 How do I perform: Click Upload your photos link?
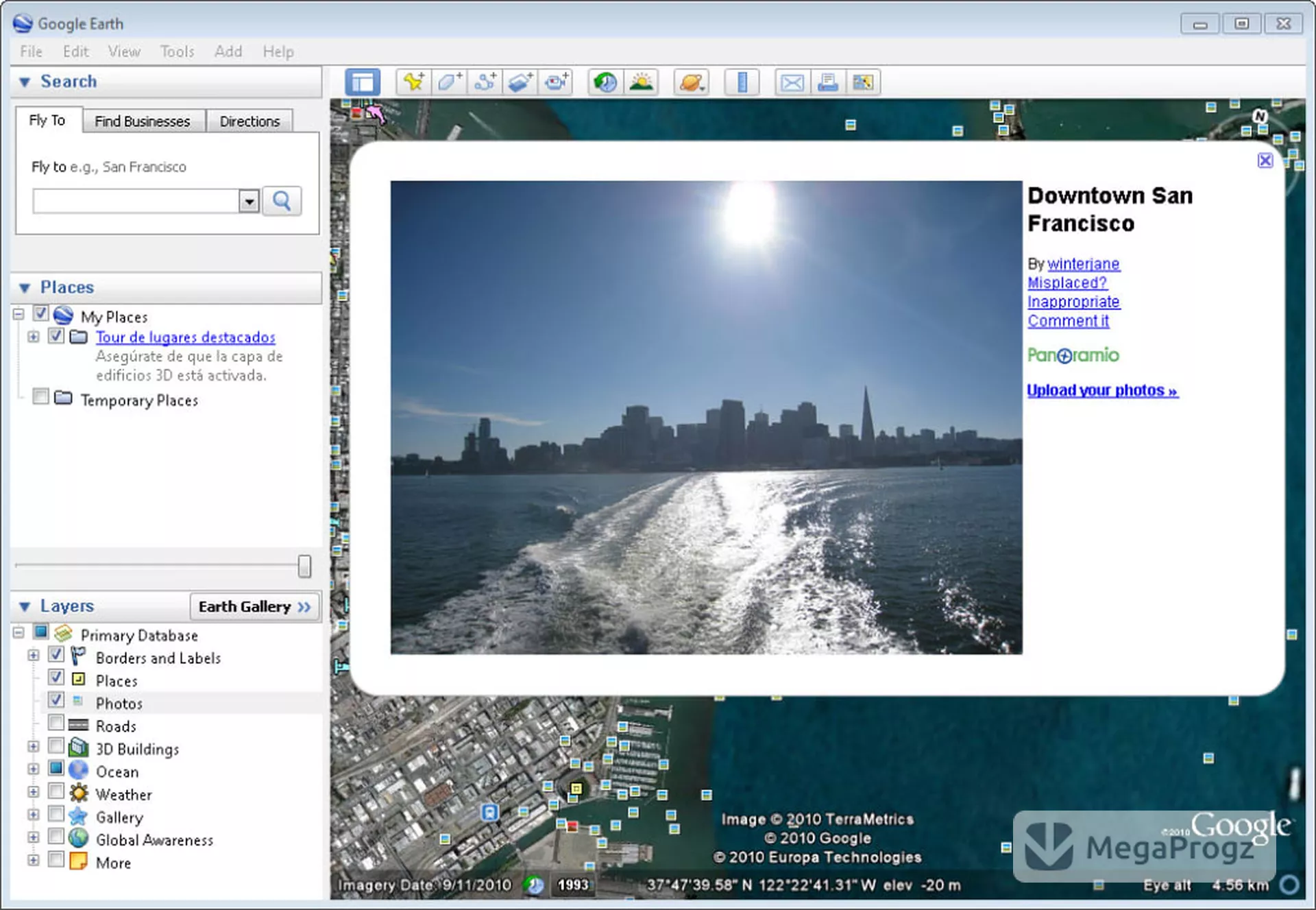1102,391
